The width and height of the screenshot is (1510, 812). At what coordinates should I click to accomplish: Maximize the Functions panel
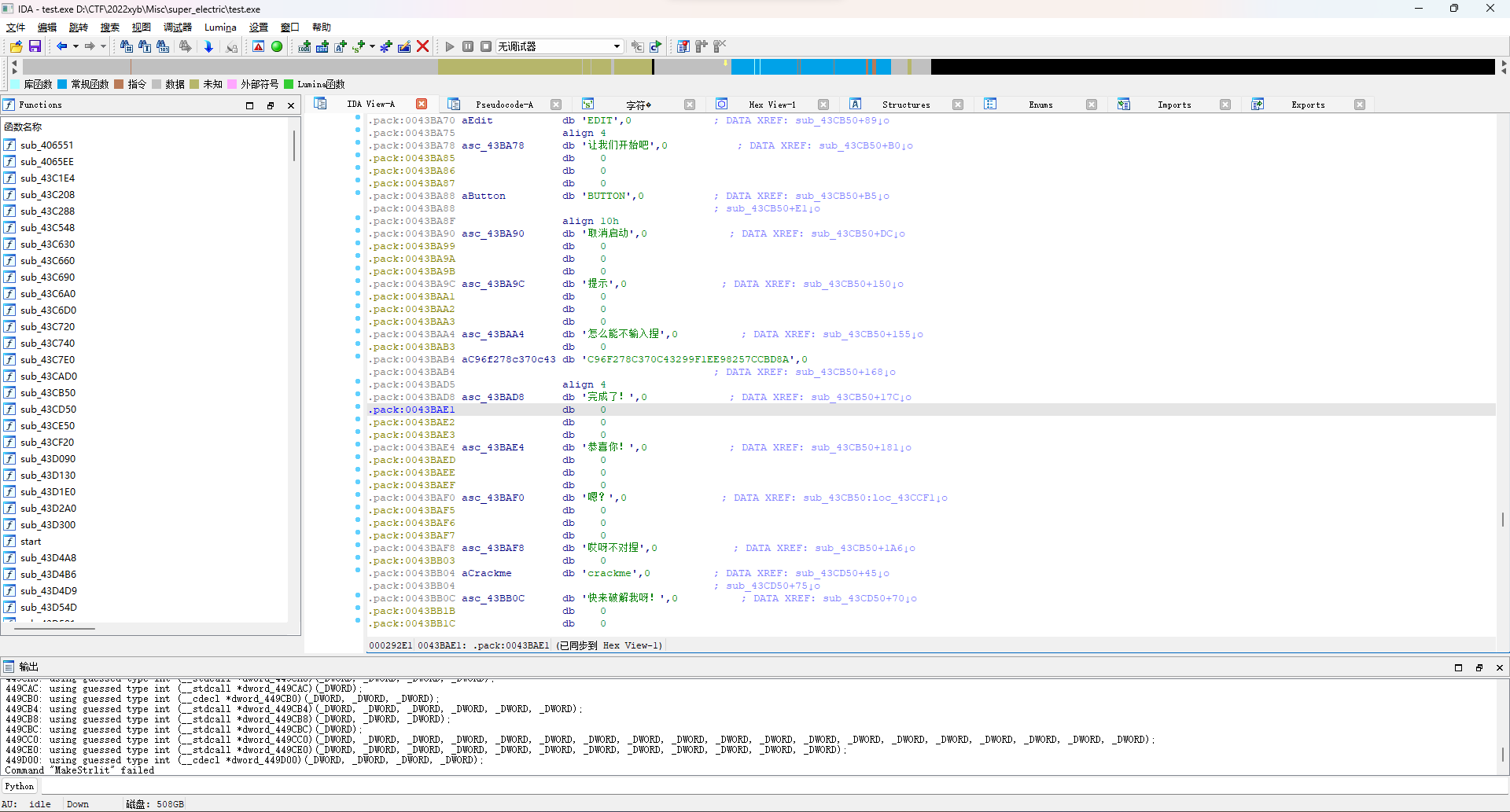[249, 105]
